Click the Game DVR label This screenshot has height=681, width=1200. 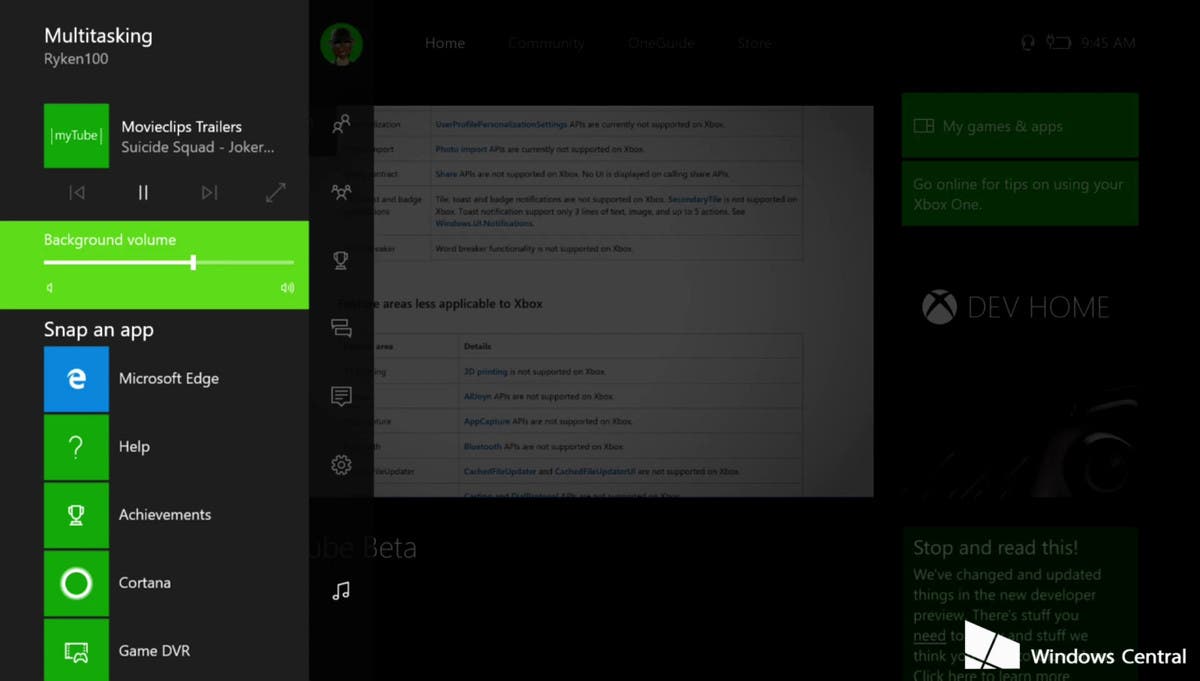pos(154,651)
